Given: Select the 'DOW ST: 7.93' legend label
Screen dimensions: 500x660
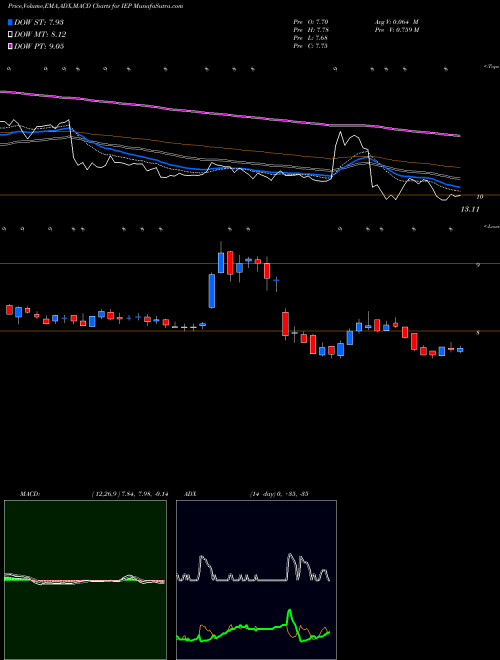Looking at the screenshot, I should pyautogui.click(x=39, y=22).
